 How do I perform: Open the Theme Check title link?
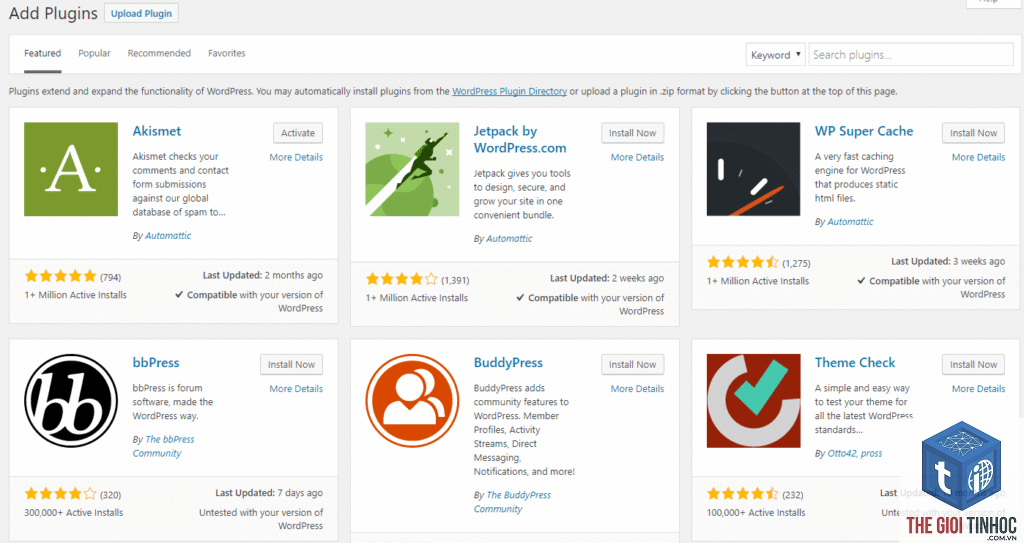pyautogui.click(x=855, y=362)
